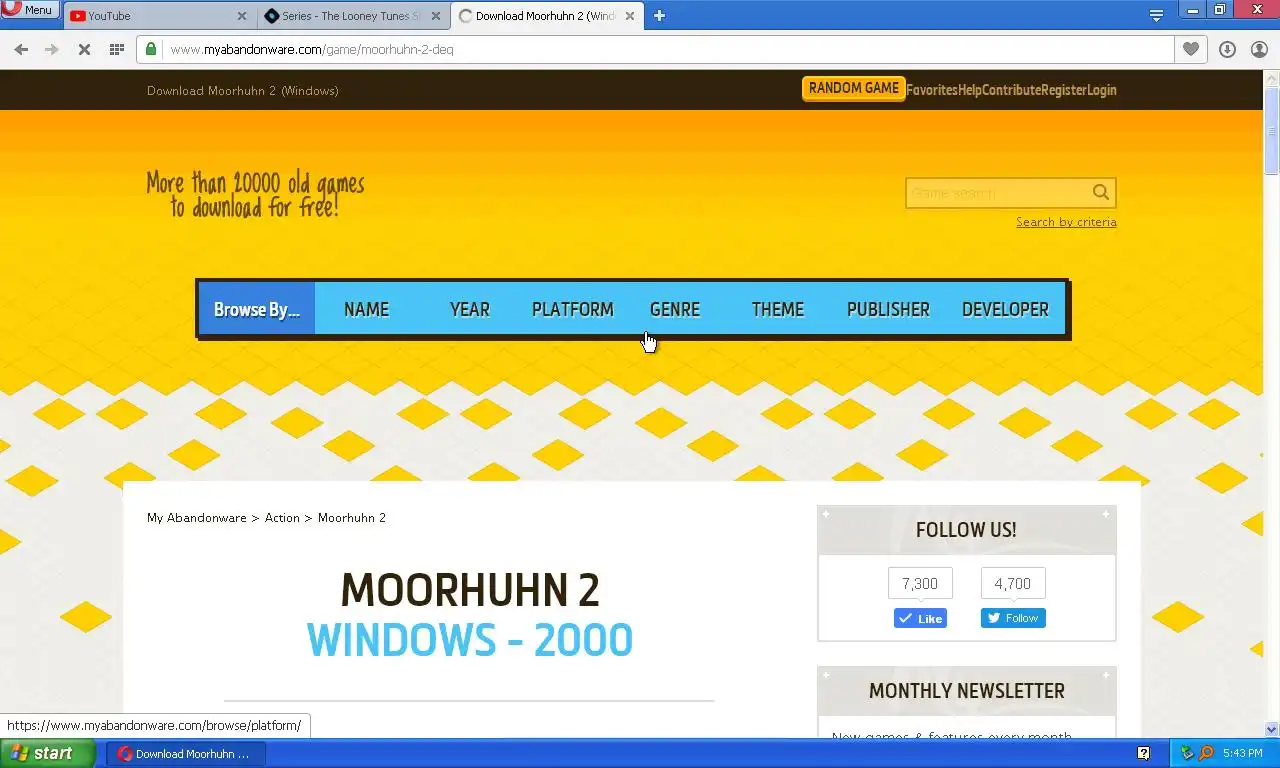Stop loading the page
The image size is (1280, 768).
pos(84,49)
